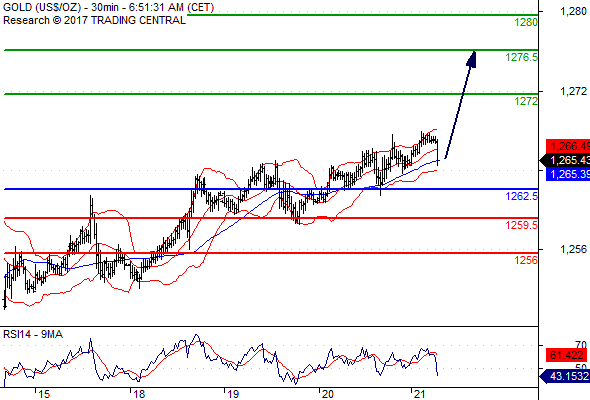590x400 pixels.
Task: Select the black 1,265.43 current price marker
Action: (565, 160)
